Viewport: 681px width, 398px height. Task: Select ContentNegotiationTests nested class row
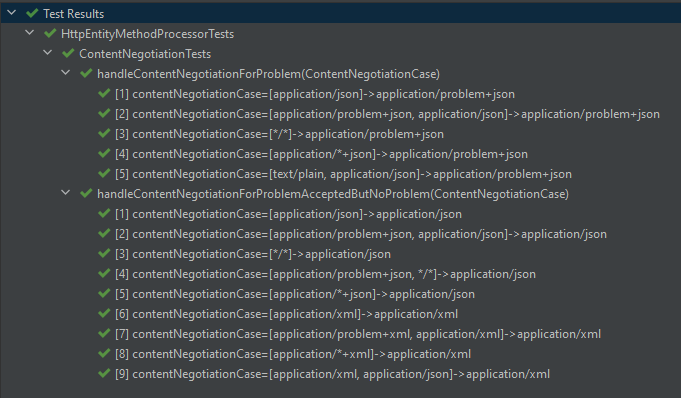[145, 54]
